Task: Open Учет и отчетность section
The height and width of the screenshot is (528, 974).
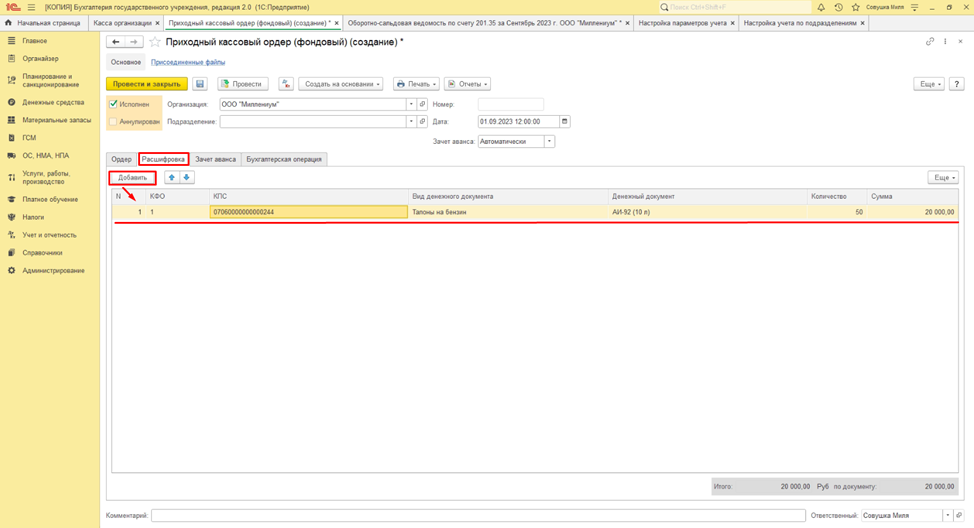Action: coord(49,235)
